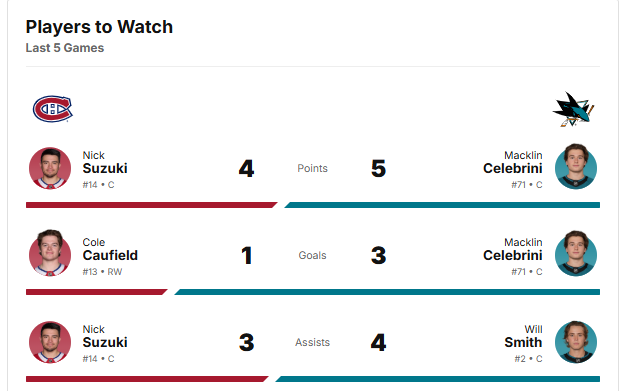
Task: Select Macklin Celebrini's photo in Goals row
Action: [x=576, y=254]
